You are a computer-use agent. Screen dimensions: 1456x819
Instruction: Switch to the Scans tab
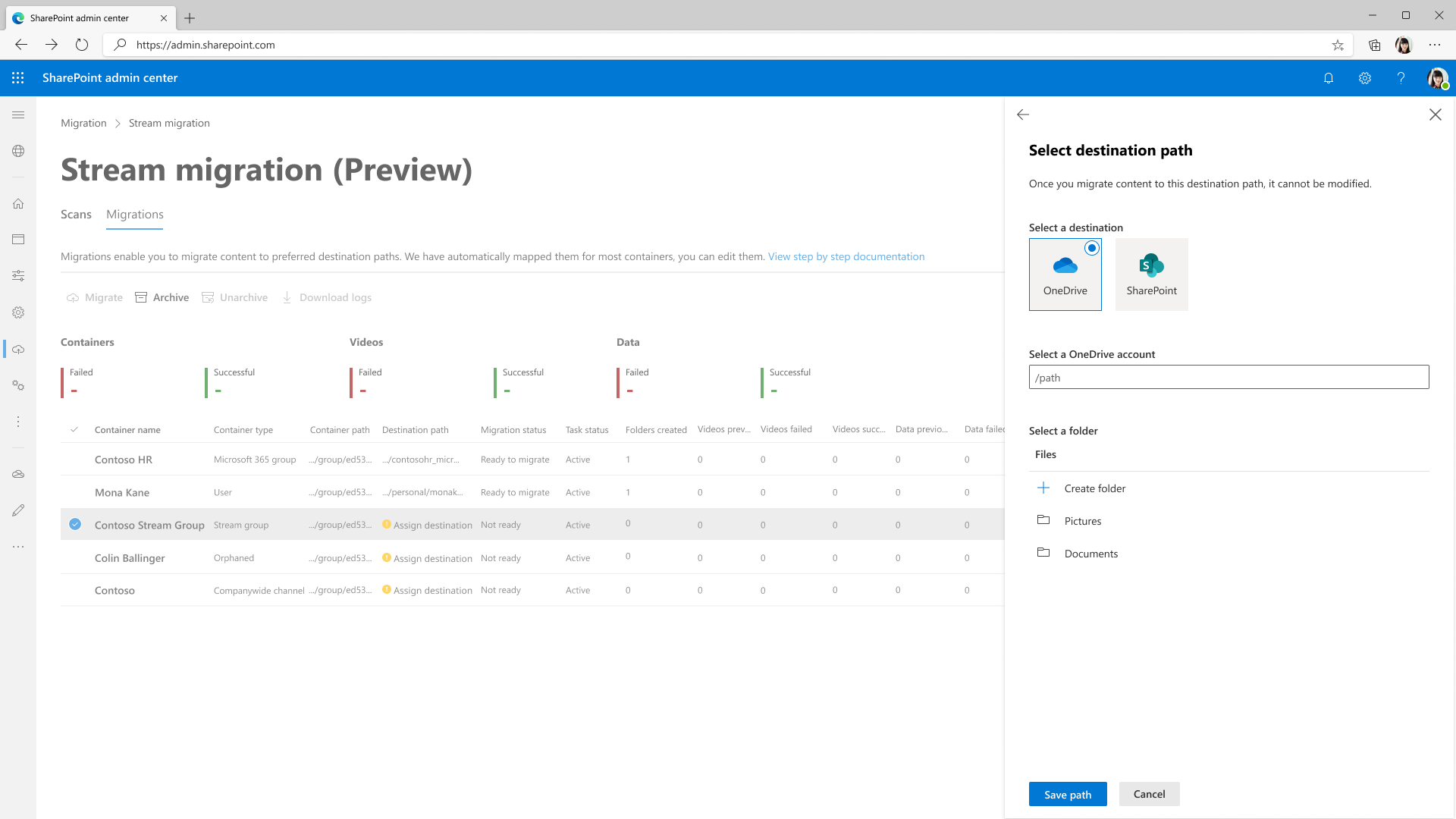pyautogui.click(x=76, y=213)
